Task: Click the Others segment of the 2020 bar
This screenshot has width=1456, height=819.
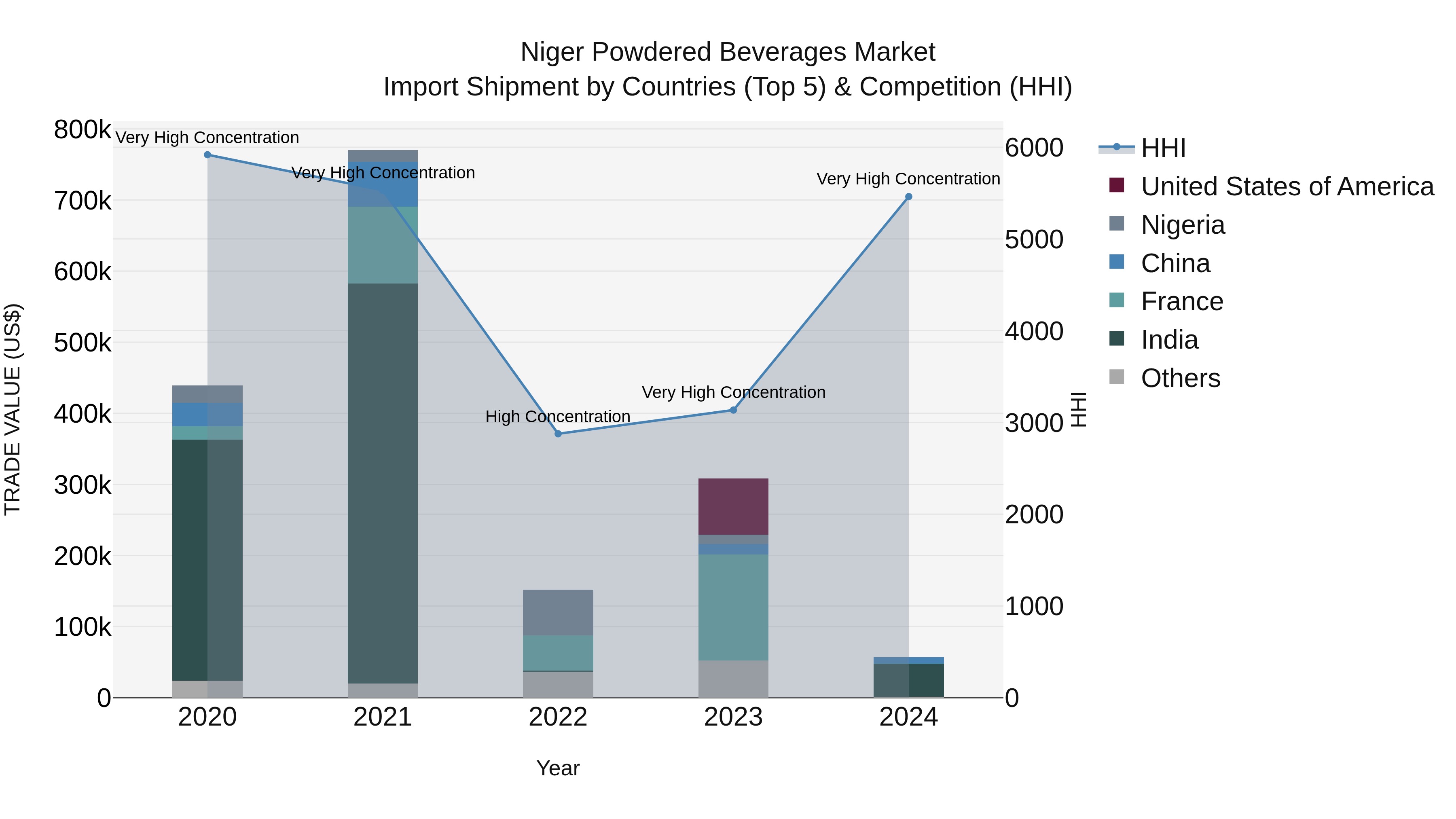Action: coord(207,690)
